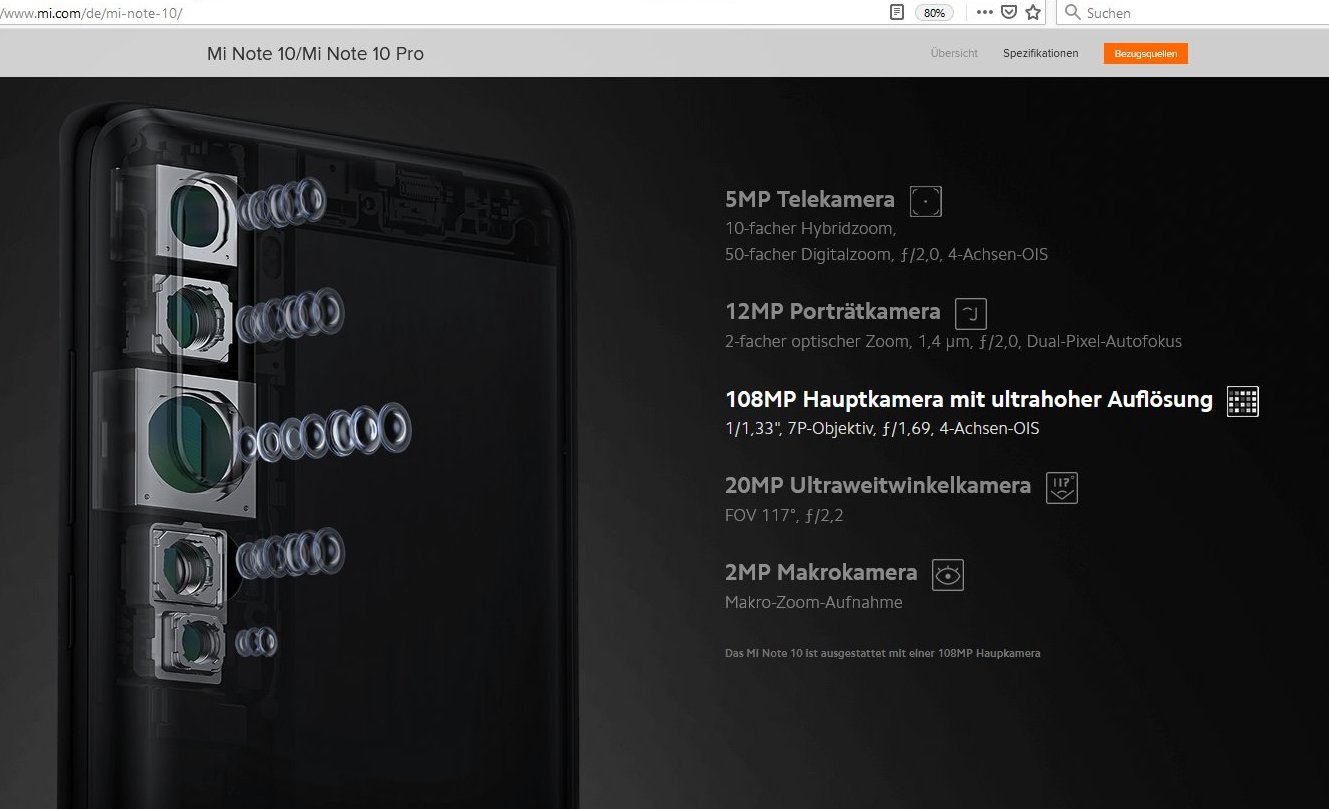Click the portrait lens module on phone
The image size is (1329, 809).
click(197, 316)
